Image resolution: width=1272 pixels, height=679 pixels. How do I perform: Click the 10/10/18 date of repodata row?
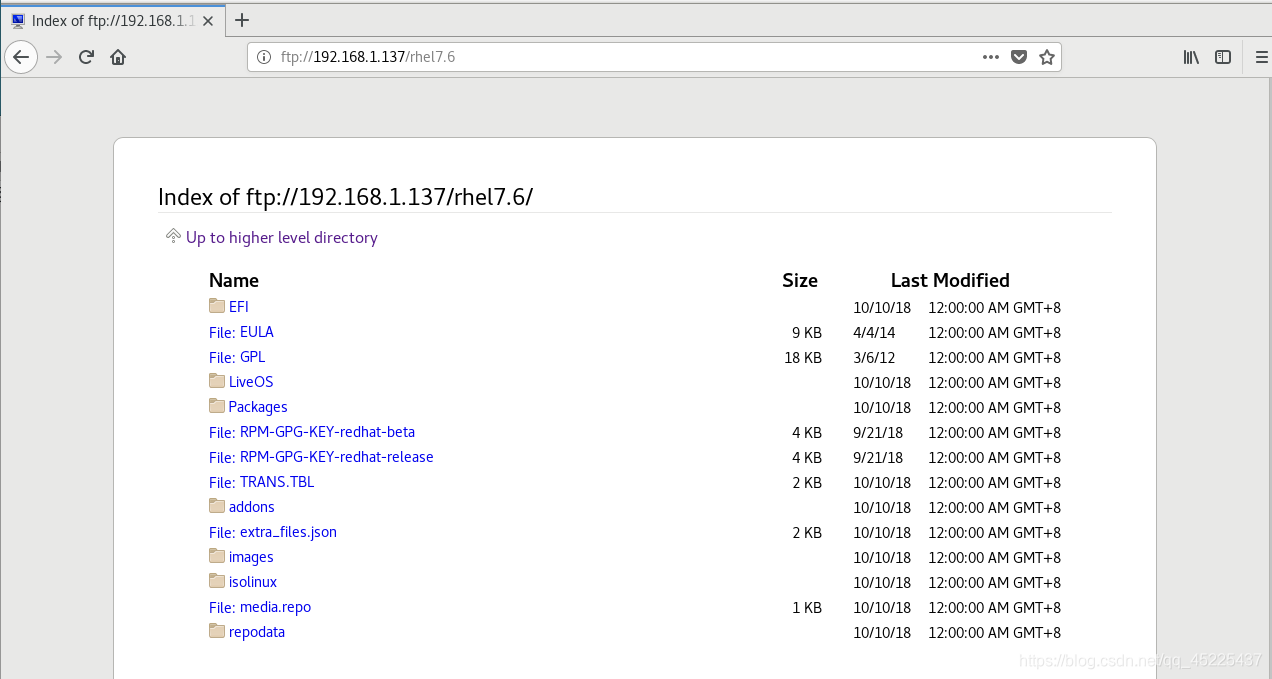(882, 632)
